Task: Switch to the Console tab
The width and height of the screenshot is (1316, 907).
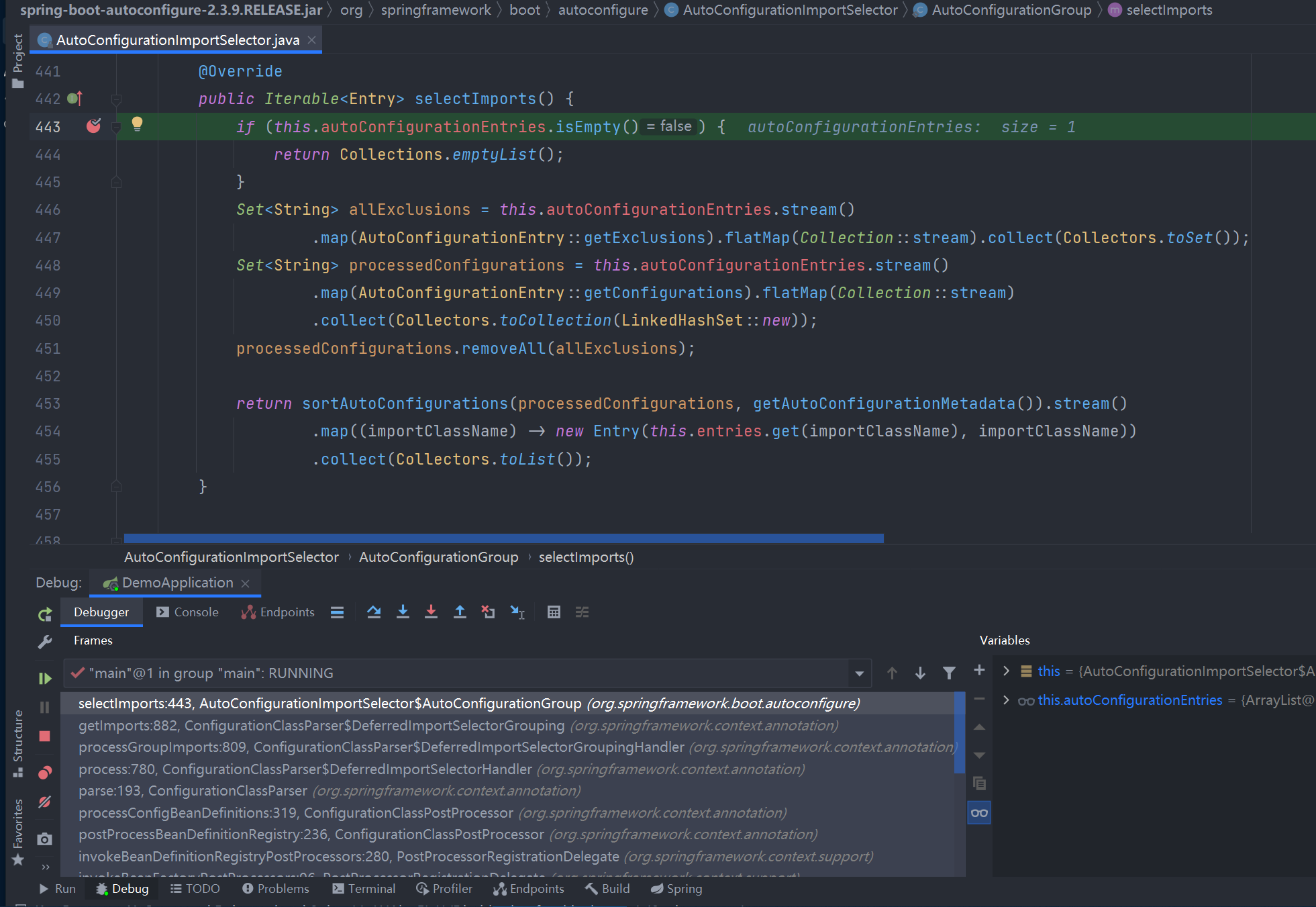Action: (187, 612)
